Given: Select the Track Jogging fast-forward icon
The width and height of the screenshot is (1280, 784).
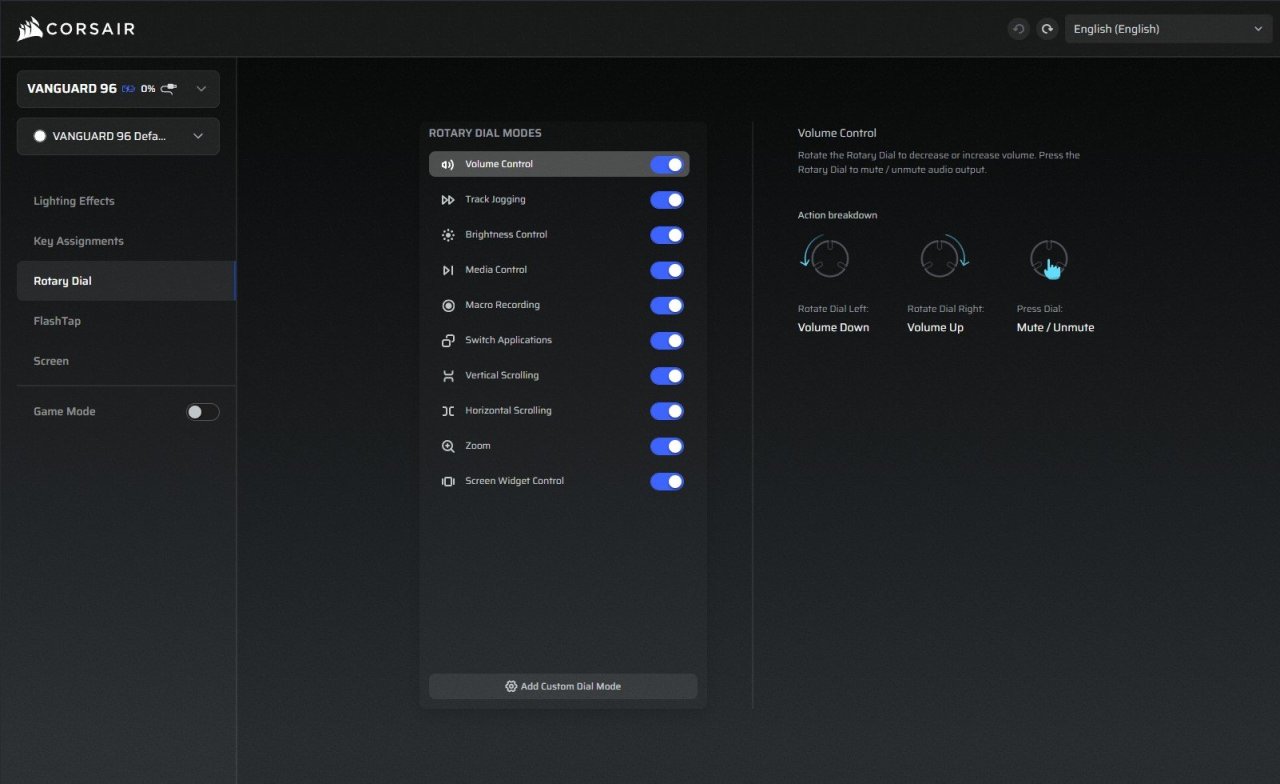Looking at the screenshot, I should (x=448, y=200).
